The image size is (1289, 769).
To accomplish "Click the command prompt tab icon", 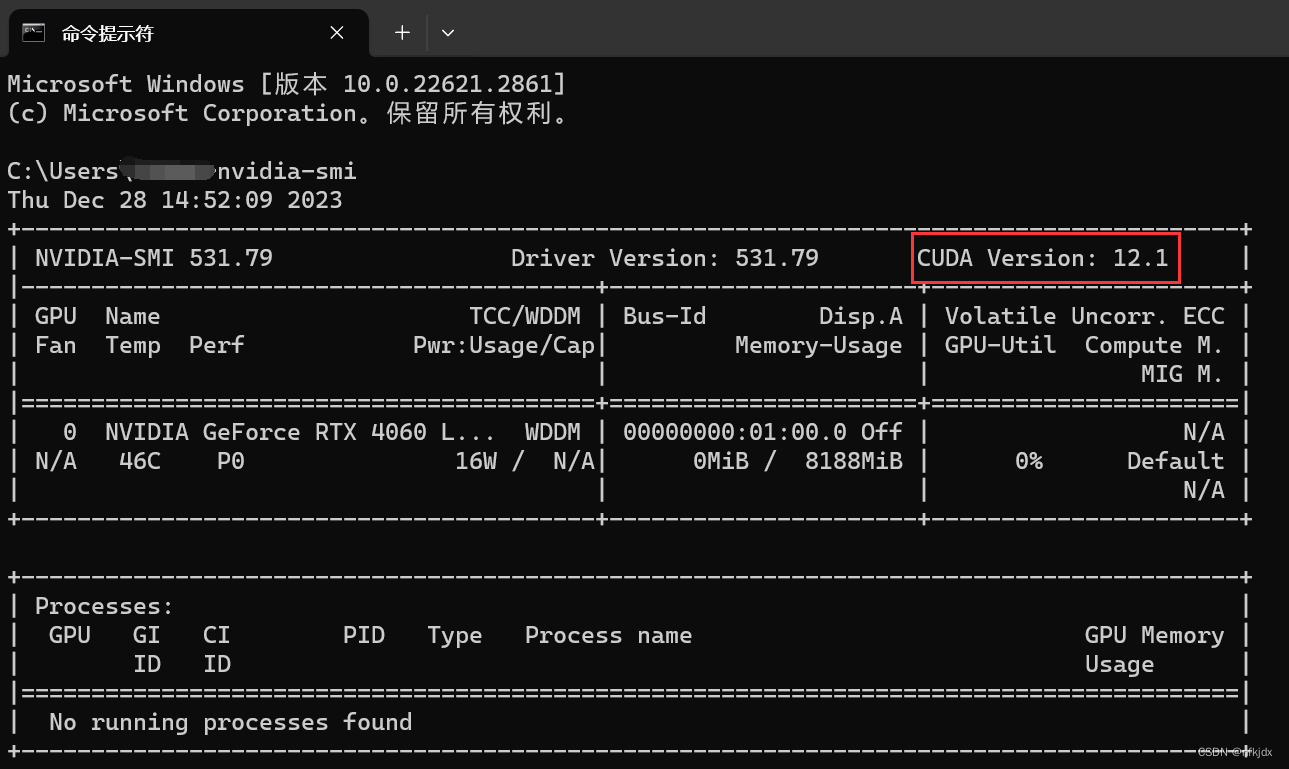I will click(x=35, y=33).
